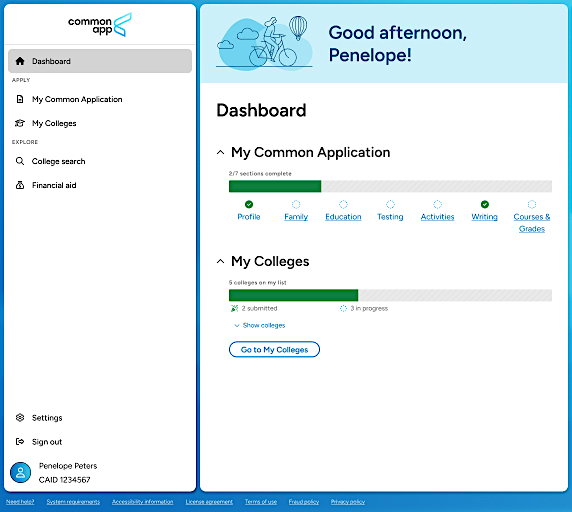This screenshot has height=512, width=572.
Task: Open the System requirements footer link
Action: (73, 502)
